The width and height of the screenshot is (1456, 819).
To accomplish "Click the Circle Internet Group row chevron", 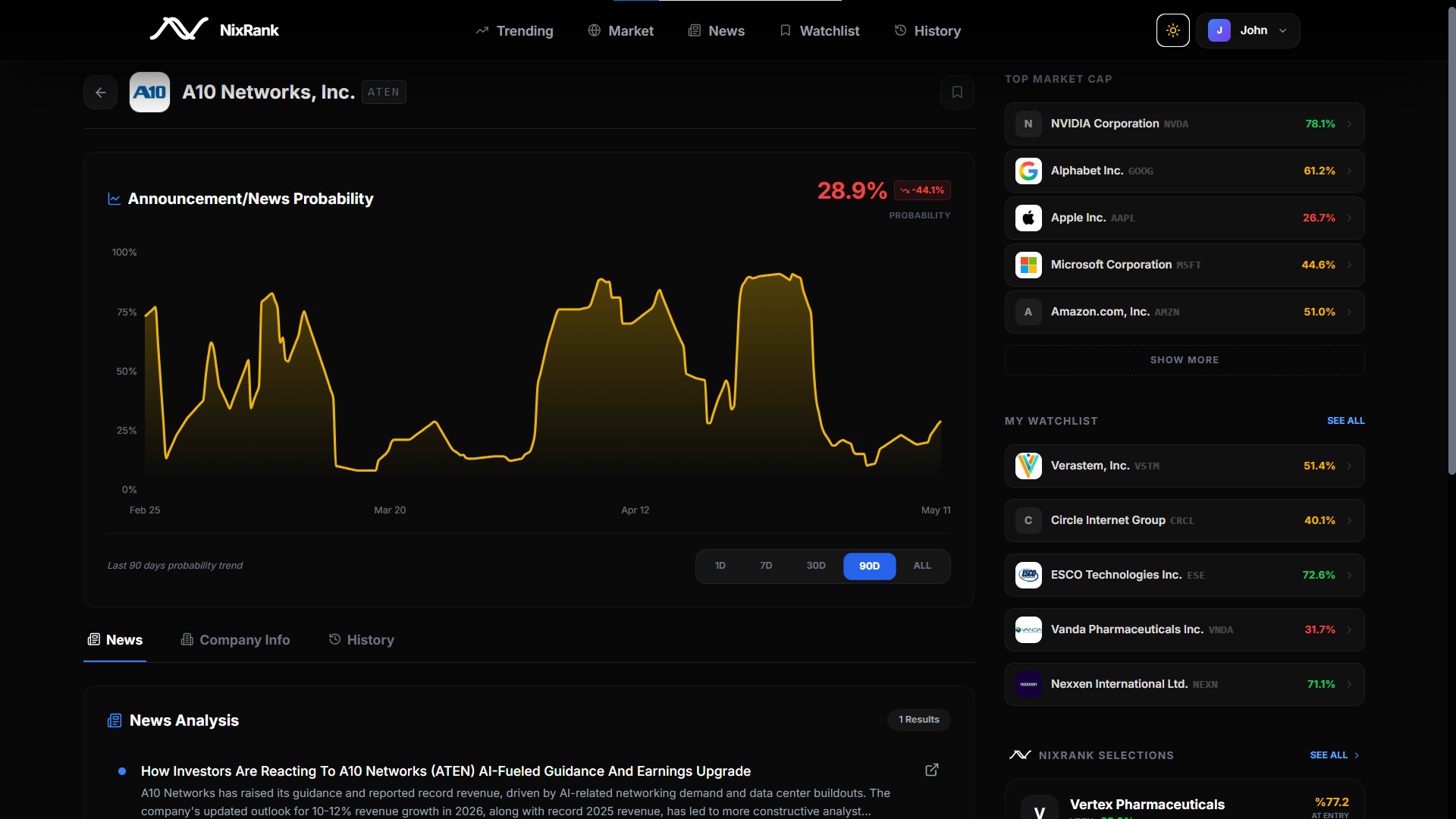I will pyautogui.click(x=1349, y=520).
